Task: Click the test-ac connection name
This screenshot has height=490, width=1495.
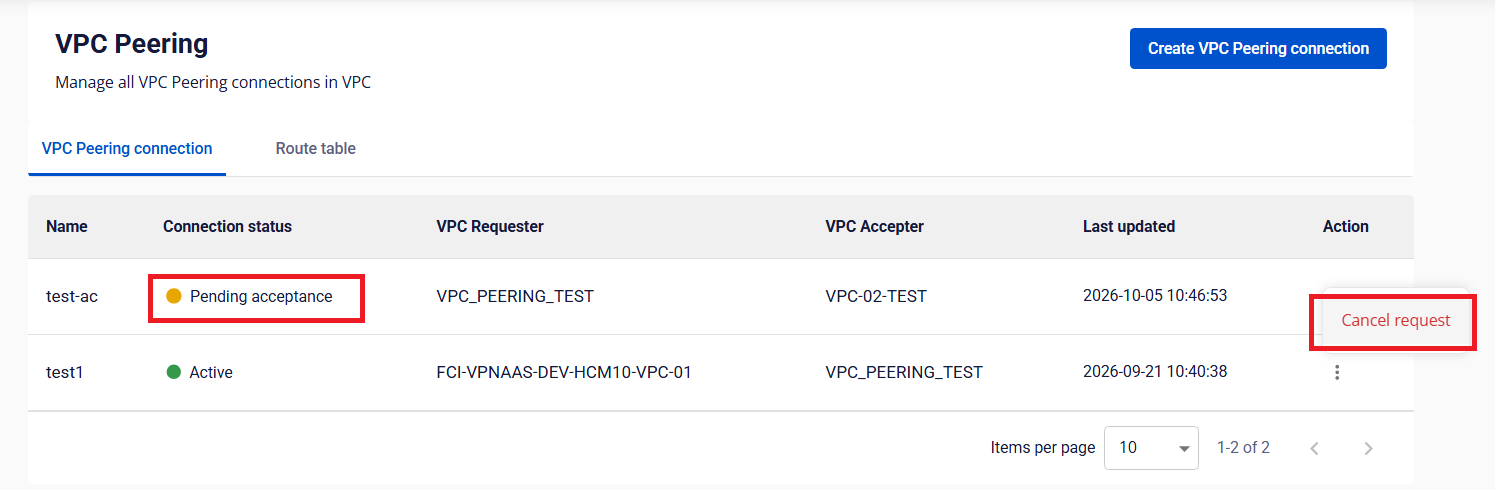Action: [x=72, y=296]
